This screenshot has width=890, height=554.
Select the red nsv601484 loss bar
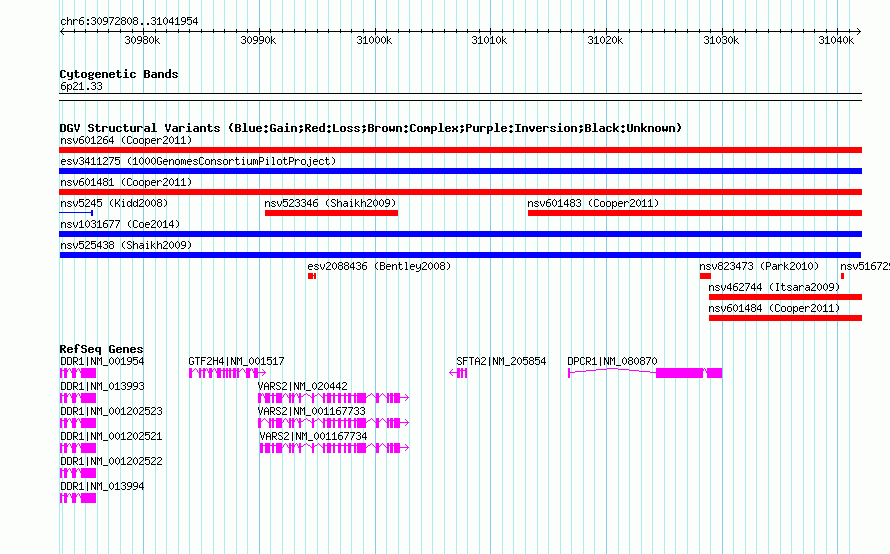(x=785, y=318)
